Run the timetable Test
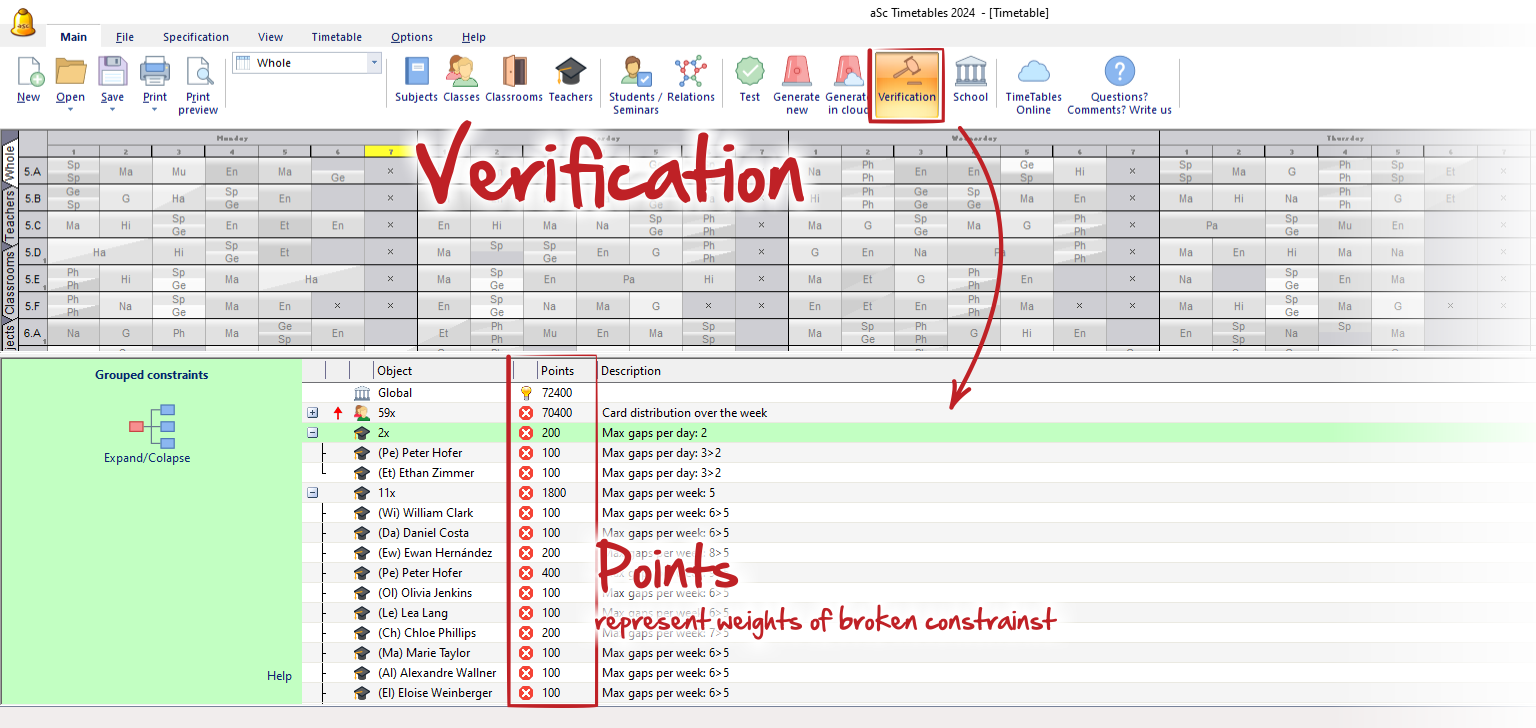This screenshot has height=728, width=1536. pos(750,80)
